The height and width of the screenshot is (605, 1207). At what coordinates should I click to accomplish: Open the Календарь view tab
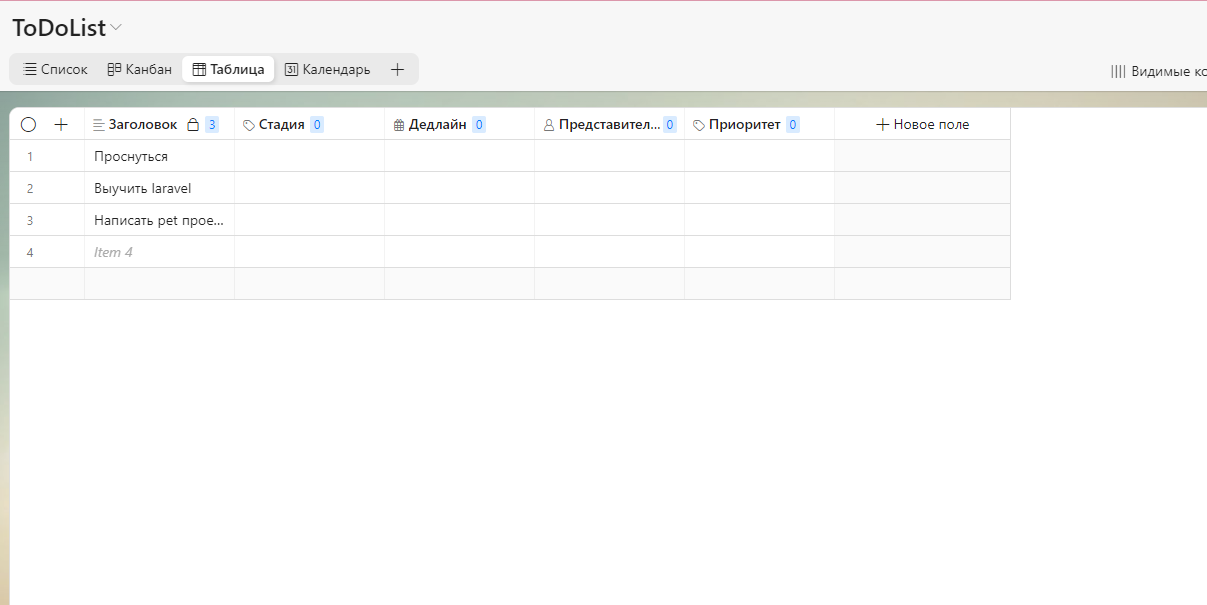coord(327,69)
